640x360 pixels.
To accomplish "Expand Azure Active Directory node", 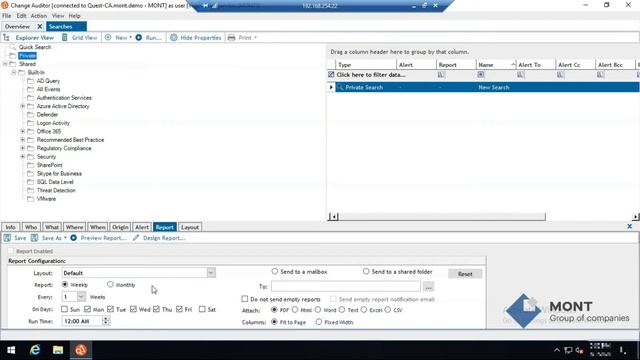I will click(23, 106).
